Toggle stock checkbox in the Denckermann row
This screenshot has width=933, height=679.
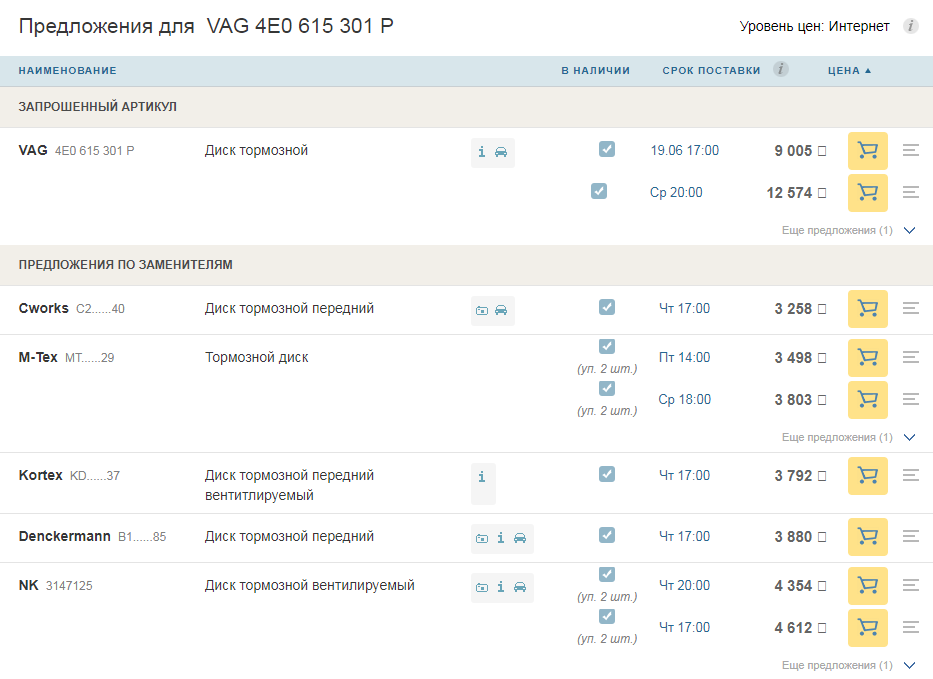coord(607,535)
